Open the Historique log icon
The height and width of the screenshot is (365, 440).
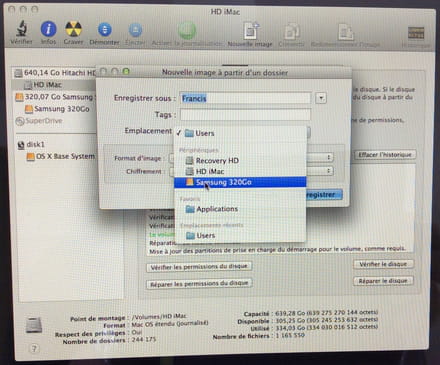tap(416, 33)
